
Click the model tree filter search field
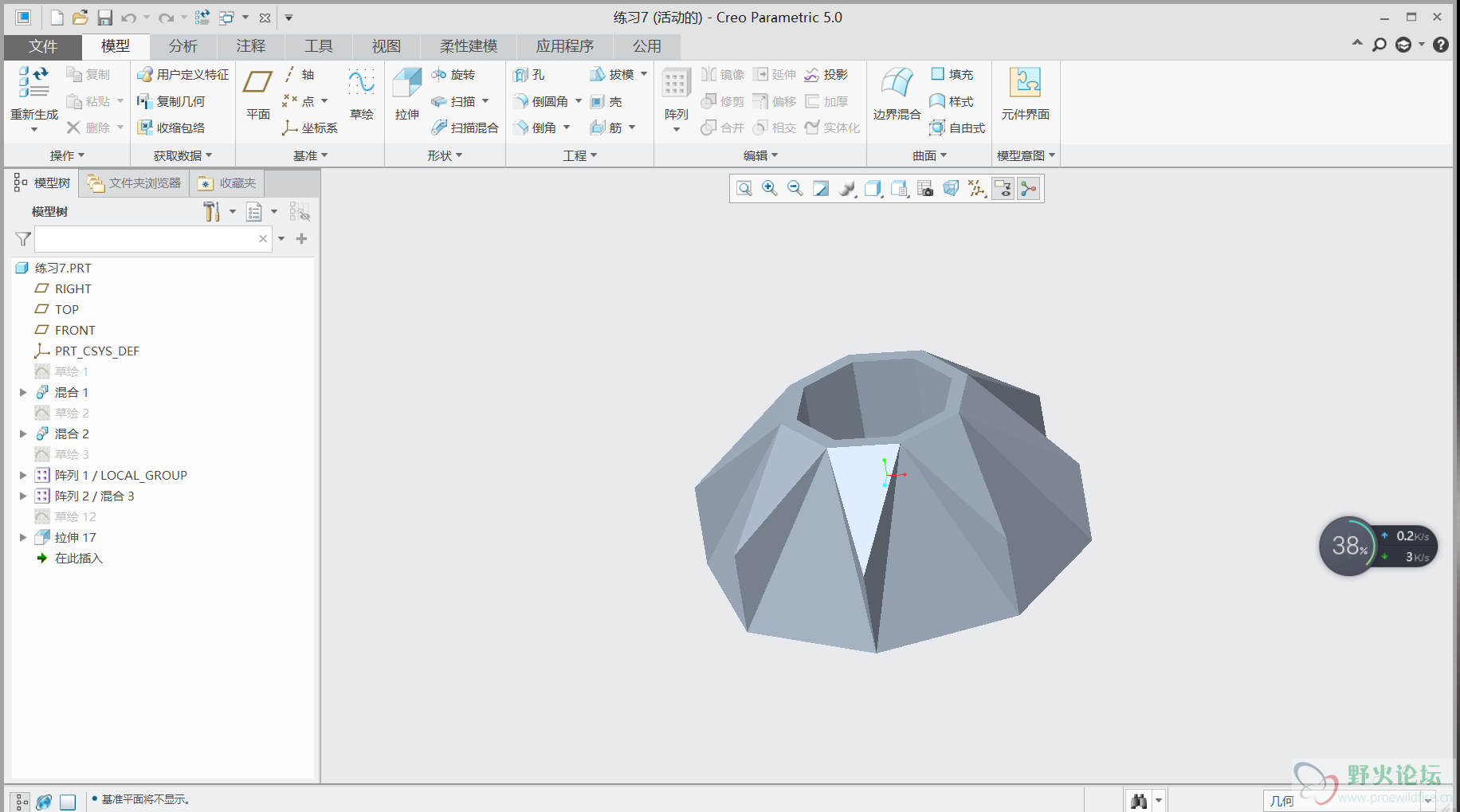click(152, 239)
